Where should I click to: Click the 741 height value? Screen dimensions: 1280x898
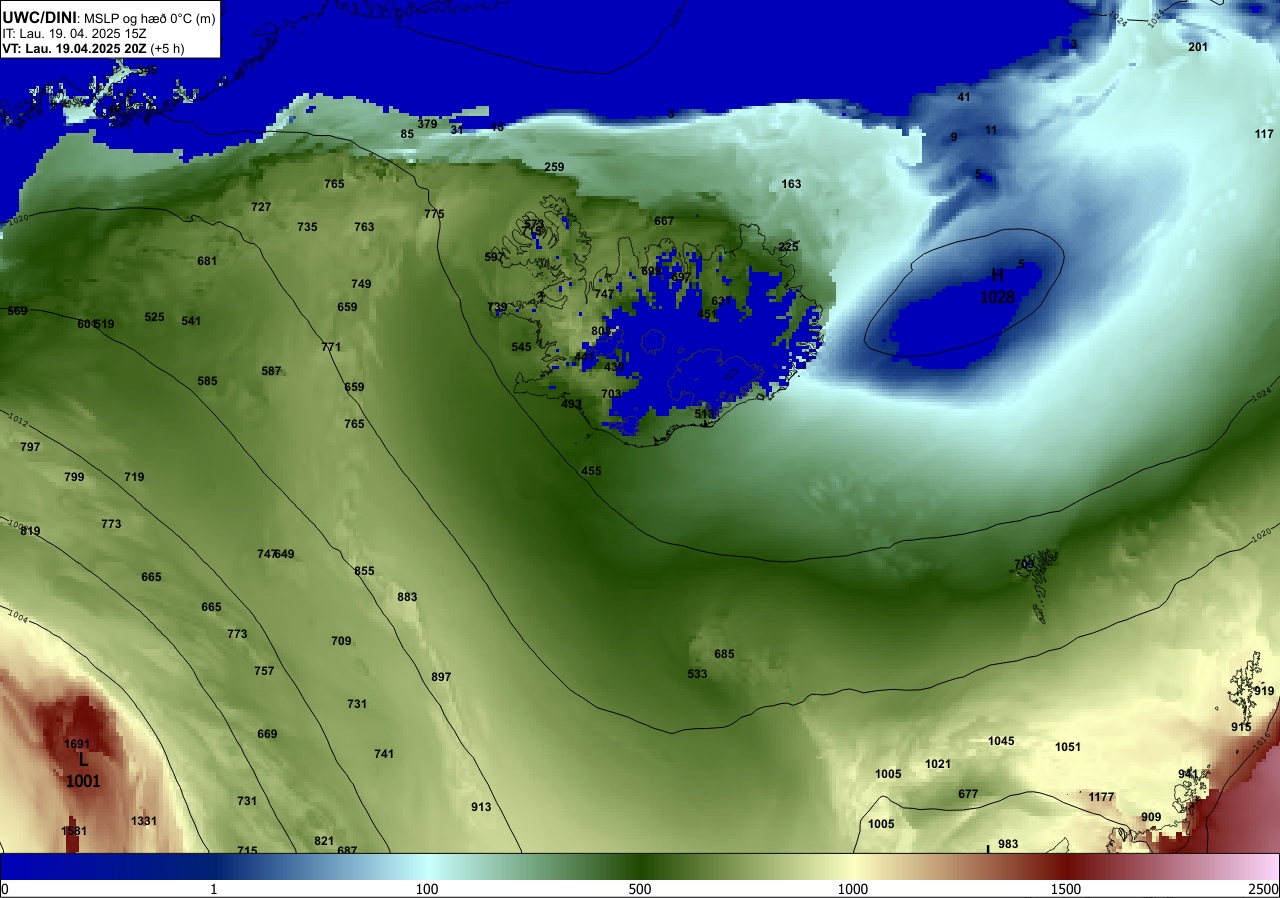tap(384, 754)
